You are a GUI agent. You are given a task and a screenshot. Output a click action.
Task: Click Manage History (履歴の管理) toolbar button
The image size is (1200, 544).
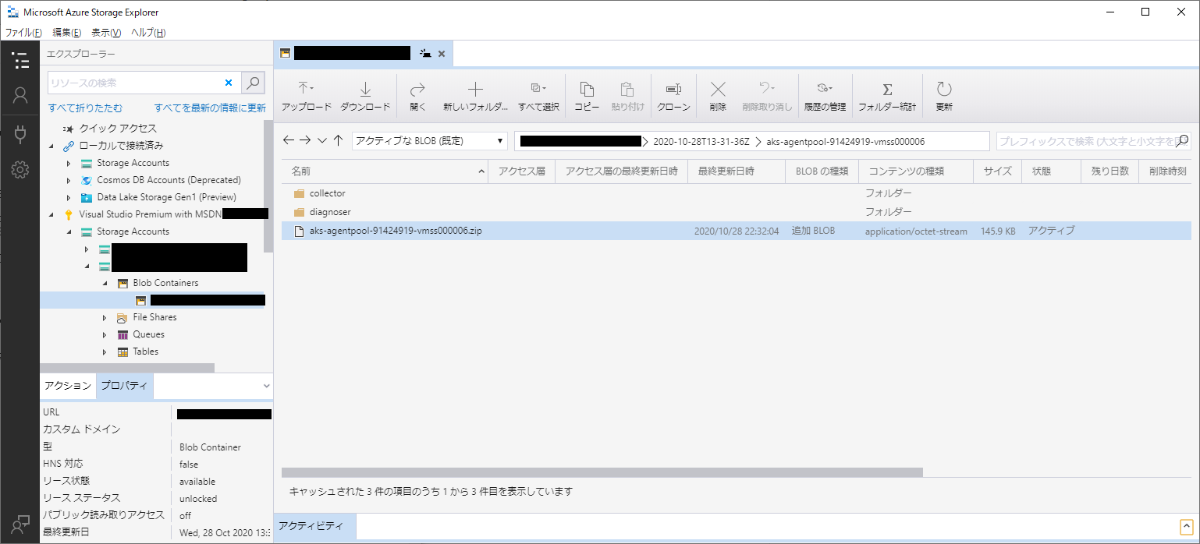824,97
